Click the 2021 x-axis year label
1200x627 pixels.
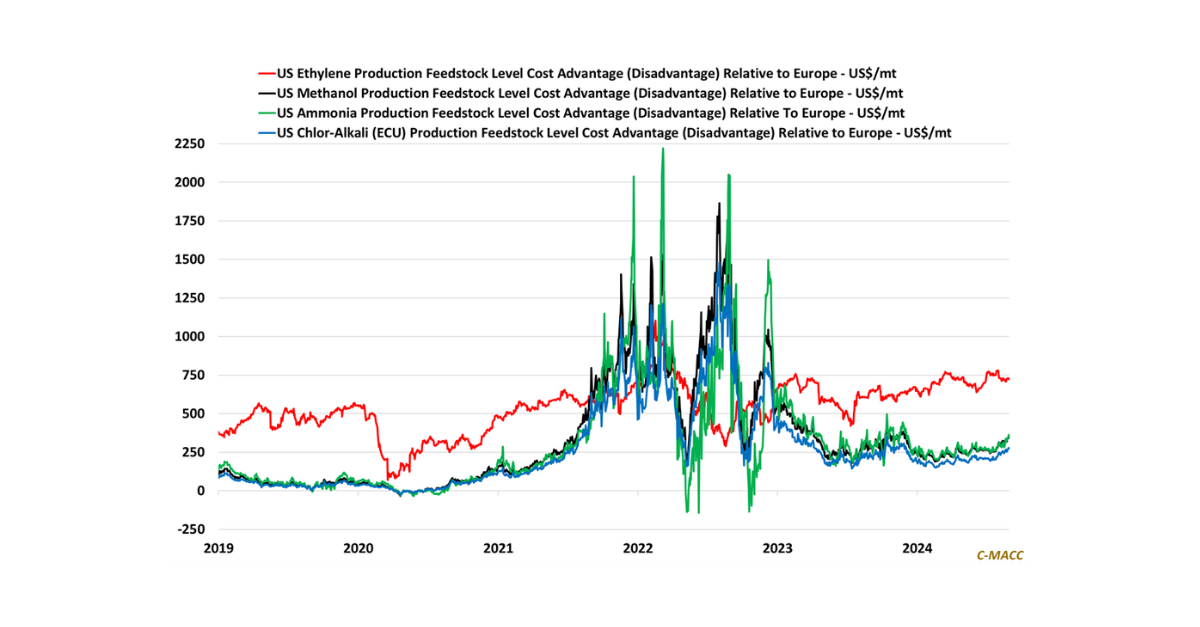click(x=498, y=548)
